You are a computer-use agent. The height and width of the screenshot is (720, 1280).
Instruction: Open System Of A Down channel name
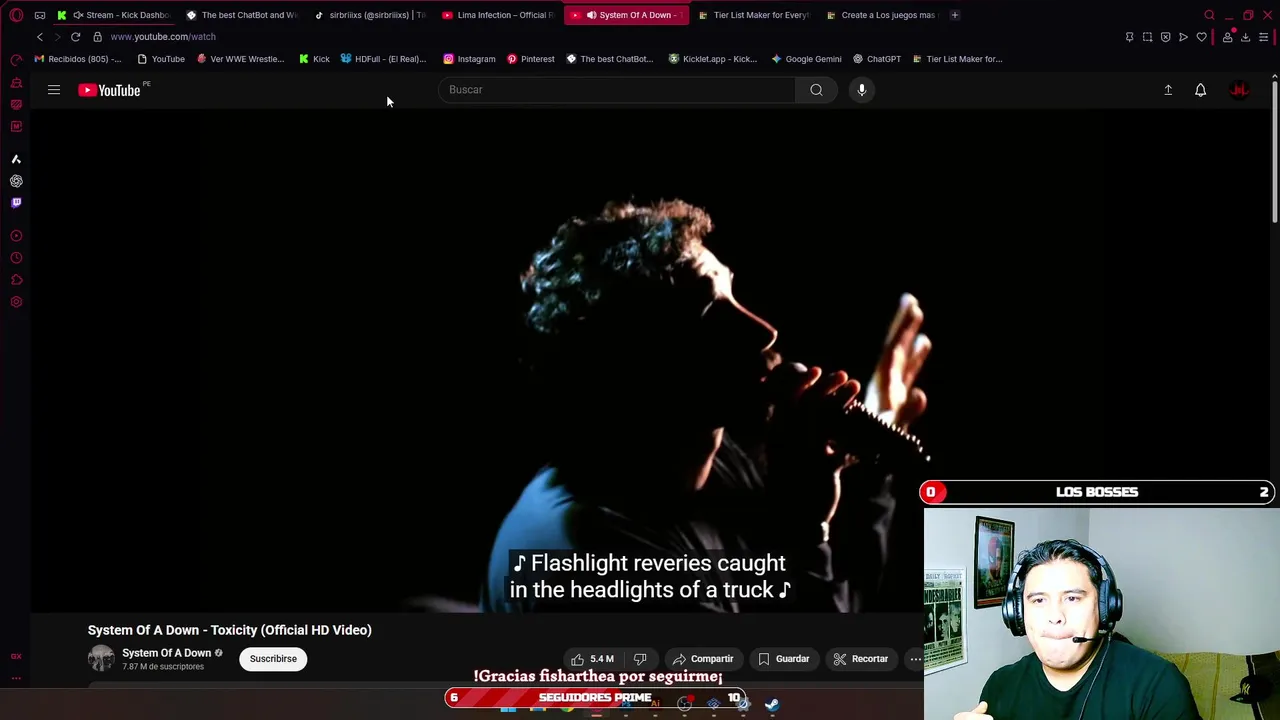click(166, 653)
